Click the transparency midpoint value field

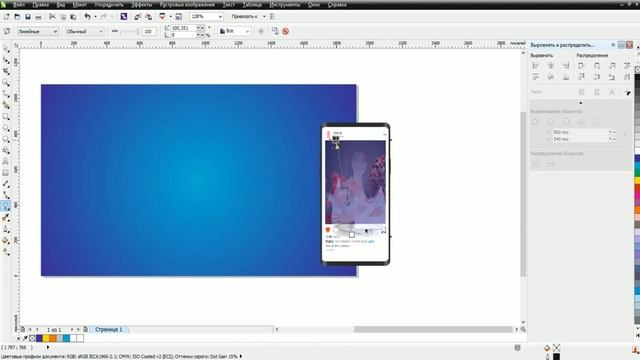pos(149,31)
